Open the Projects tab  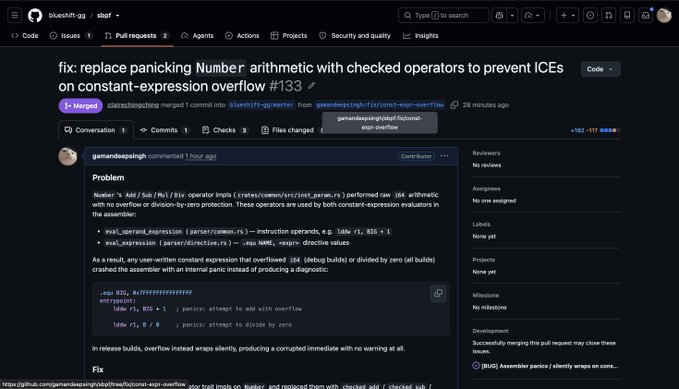tap(289, 36)
